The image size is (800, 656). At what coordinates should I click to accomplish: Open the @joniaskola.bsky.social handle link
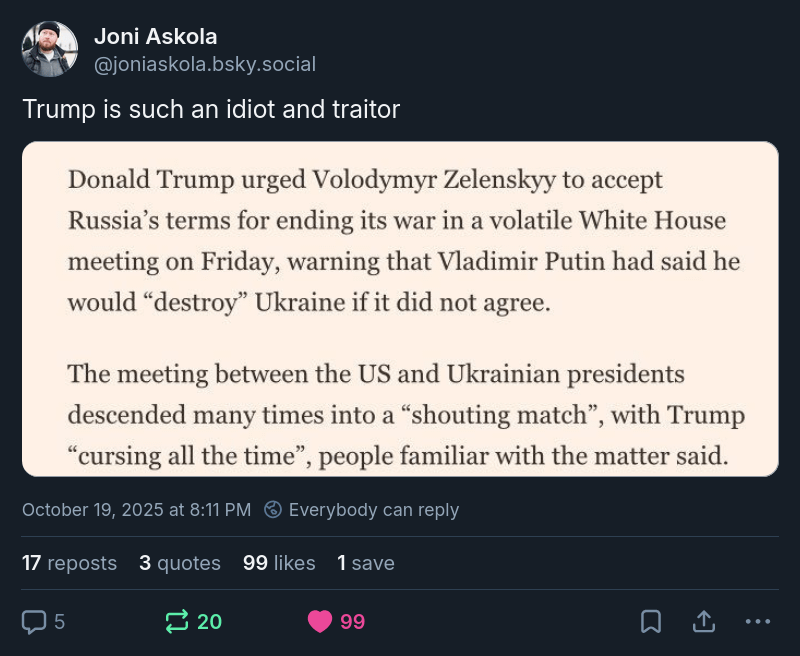(205, 65)
